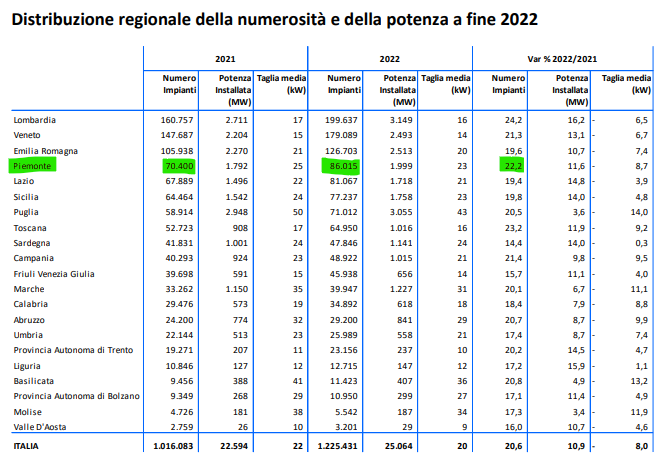Click the Marche row label
The image size is (661, 463).
(29, 289)
